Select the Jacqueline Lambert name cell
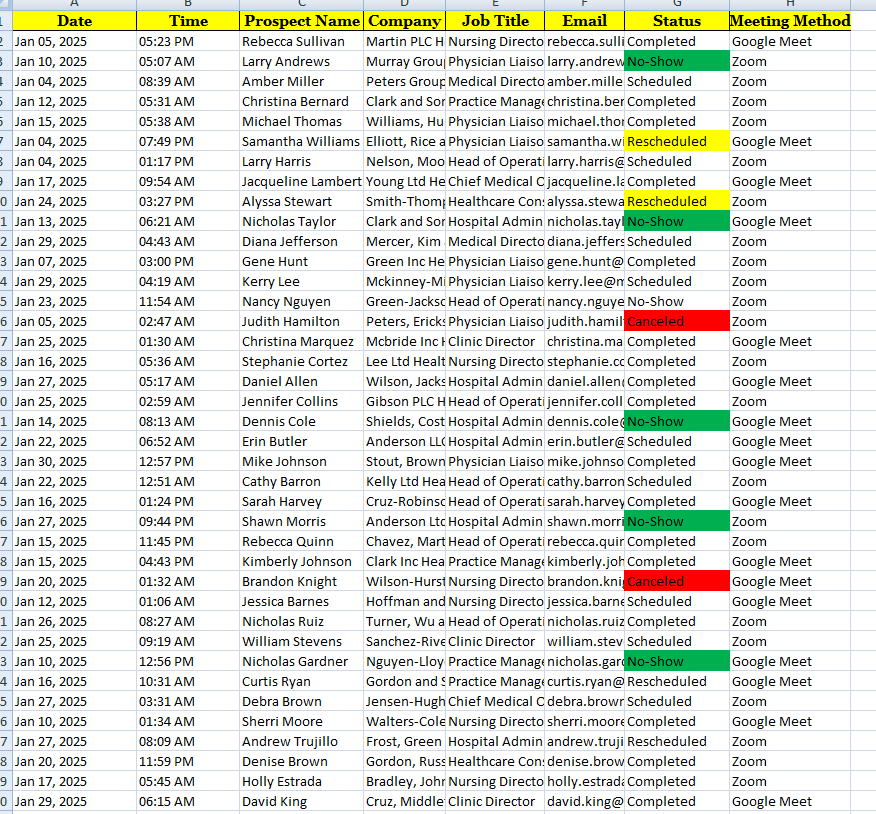The width and height of the screenshot is (876, 814). point(301,182)
